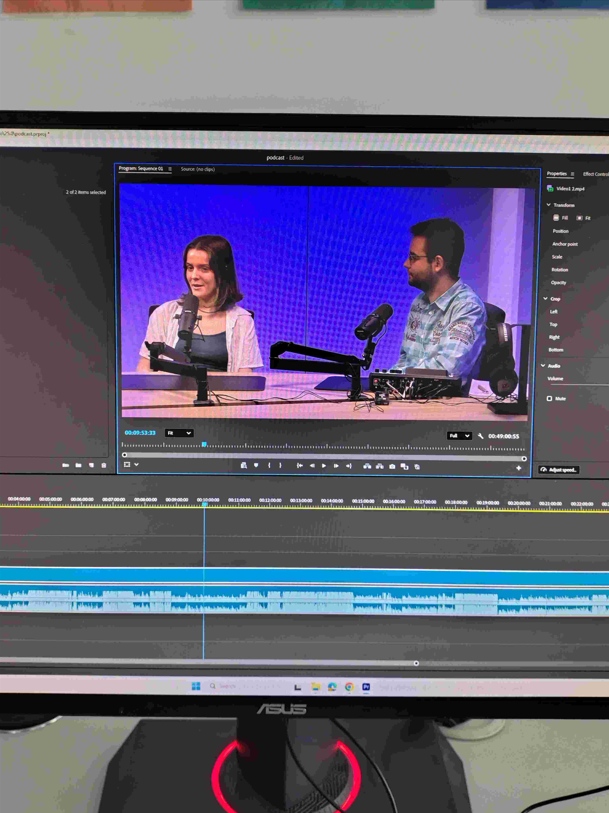Screen dimensions: 609x813
Task: Step back one frame
Action: [x=312, y=466]
